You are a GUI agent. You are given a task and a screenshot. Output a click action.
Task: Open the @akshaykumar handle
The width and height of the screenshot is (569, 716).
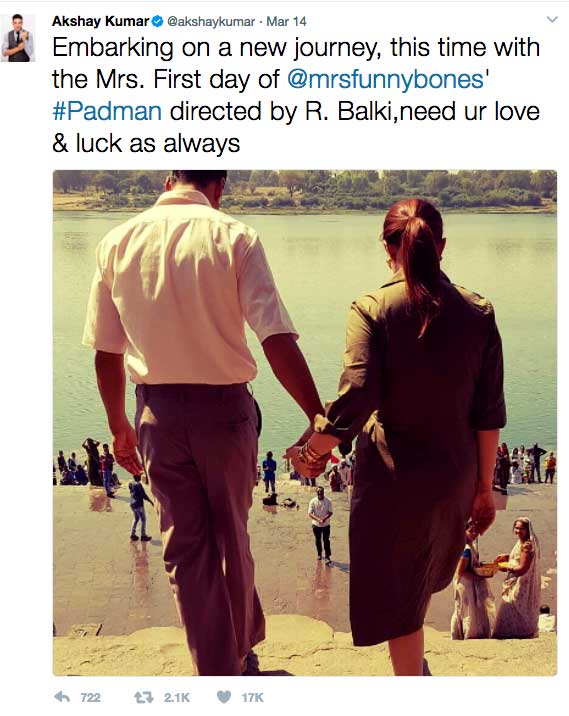[211, 21]
